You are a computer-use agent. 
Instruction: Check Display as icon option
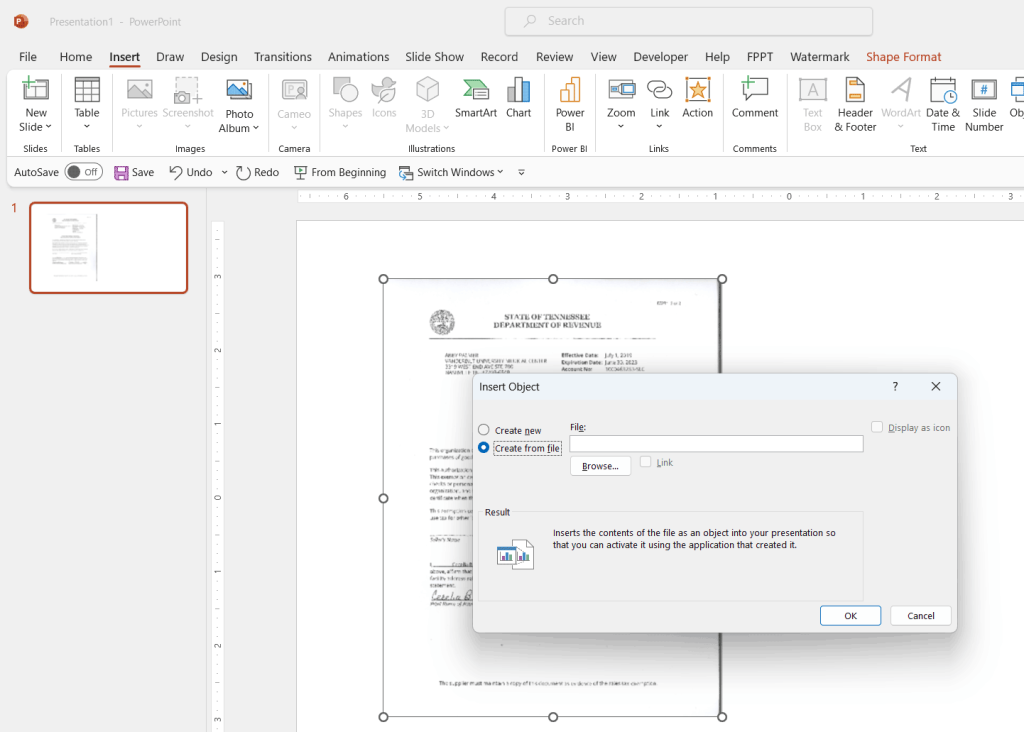point(877,427)
